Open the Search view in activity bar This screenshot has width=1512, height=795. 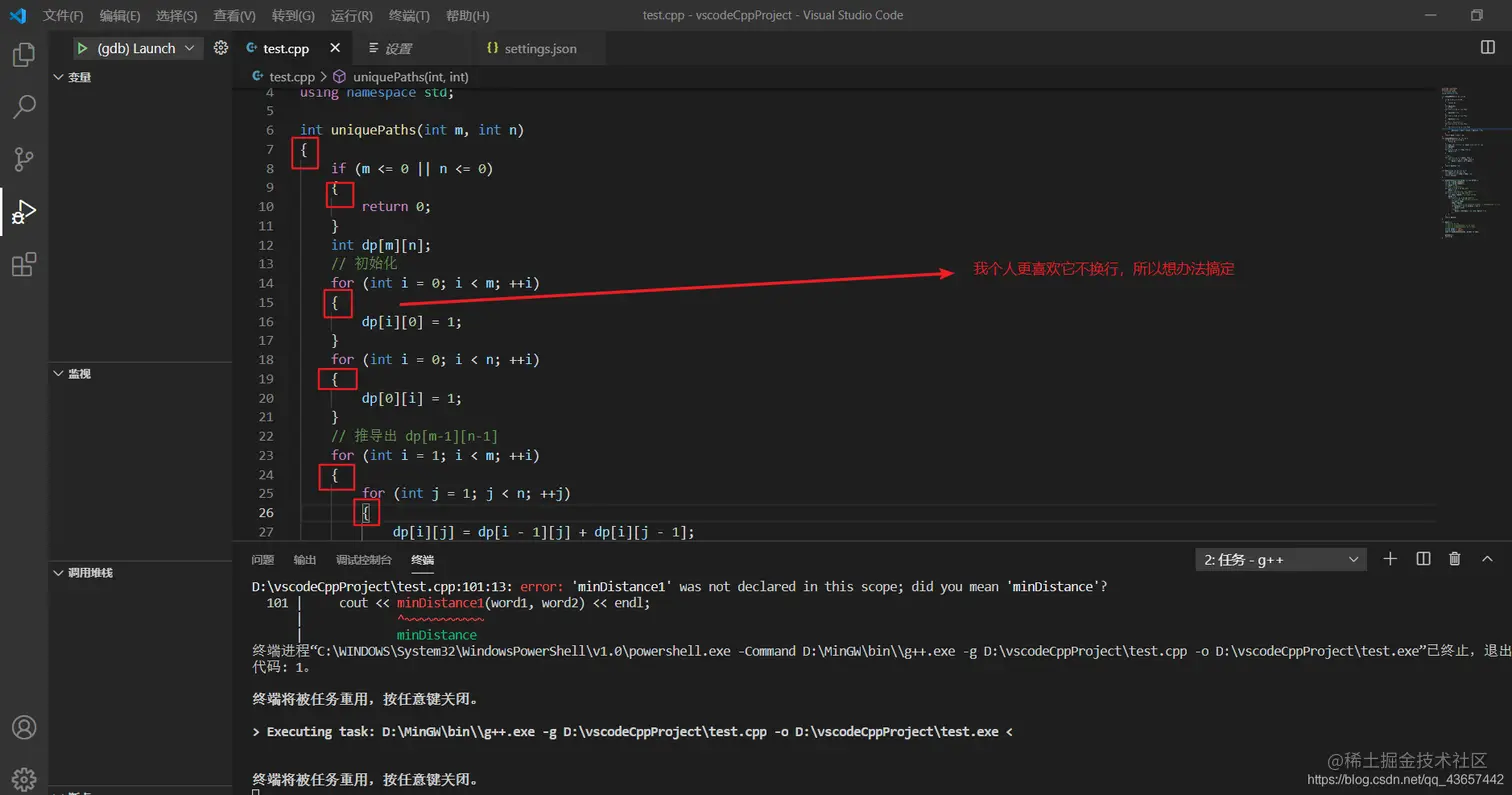pyautogui.click(x=24, y=107)
